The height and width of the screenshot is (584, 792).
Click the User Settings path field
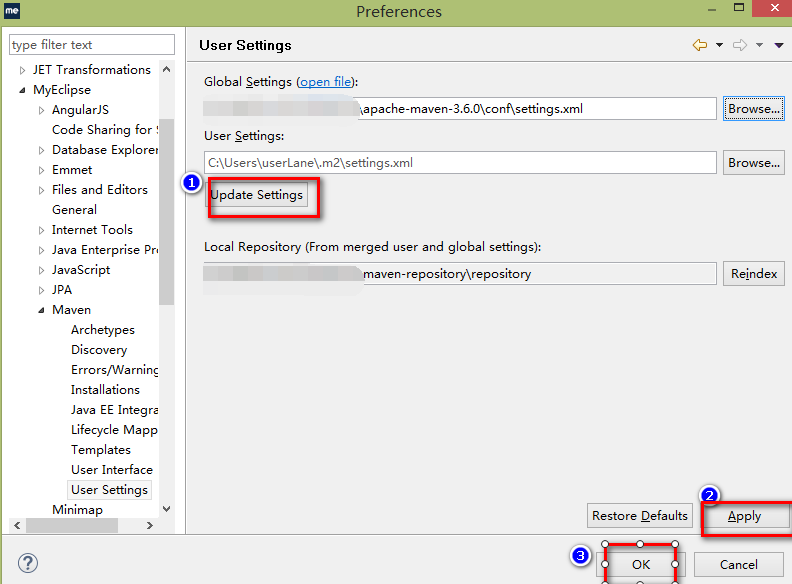tap(460, 163)
